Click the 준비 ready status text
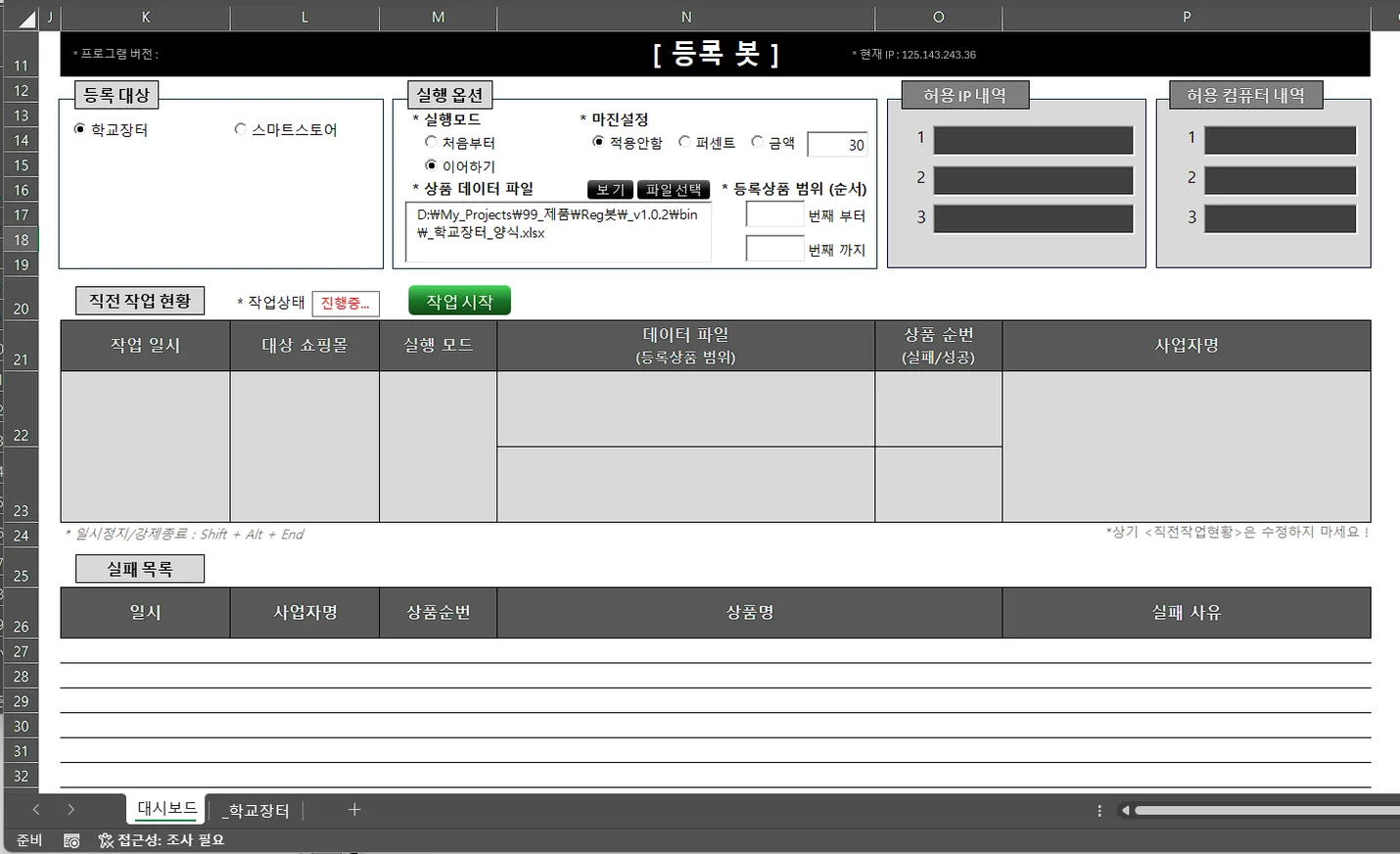 click(29, 840)
